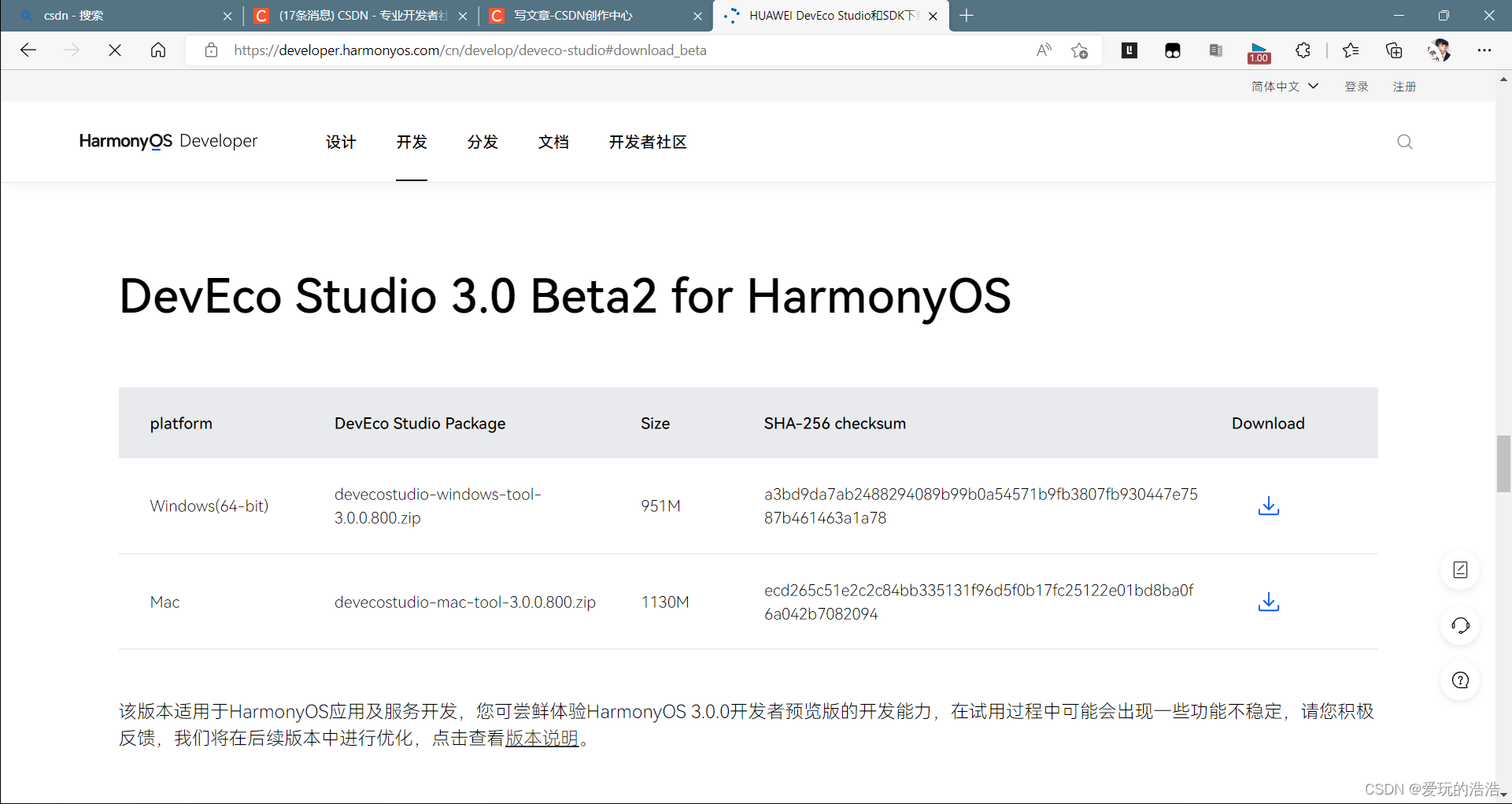Open the 文档 navigation menu
Image resolution: width=1512 pixels, height=804 pixels.
coord(553,142)
